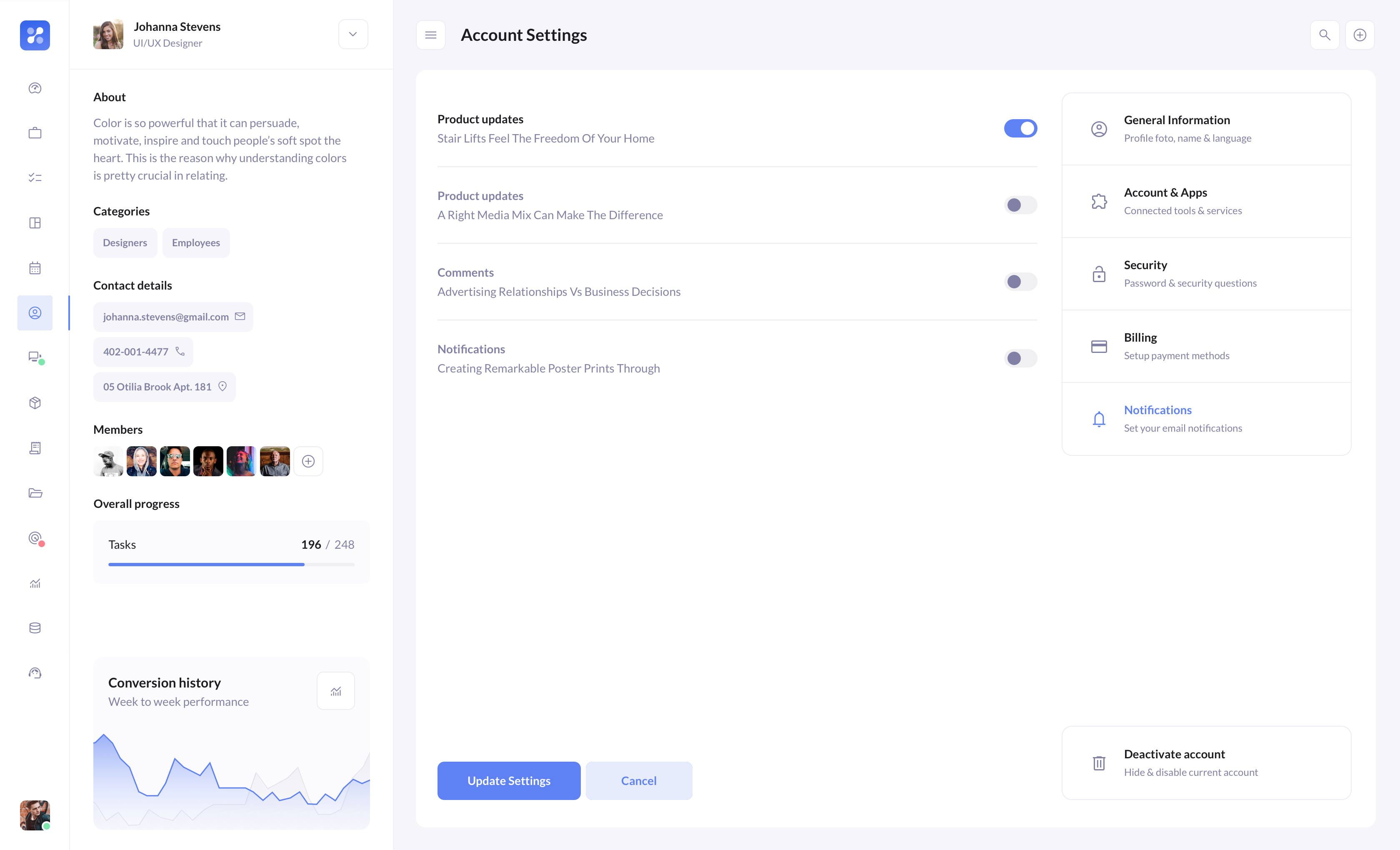Open the 3D box sidebar icon
1400x850 pixels.
(x=35, y=403)
